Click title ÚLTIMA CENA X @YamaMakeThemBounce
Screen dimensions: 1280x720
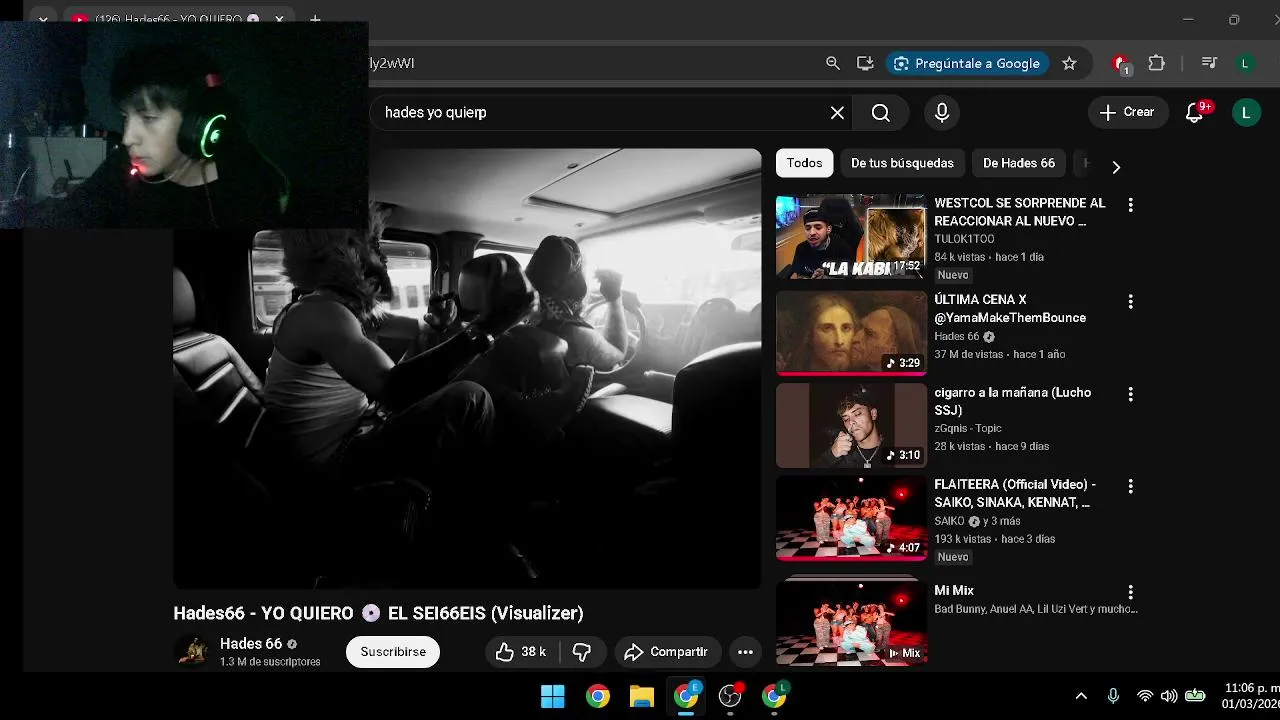[x=1010, y=309]
